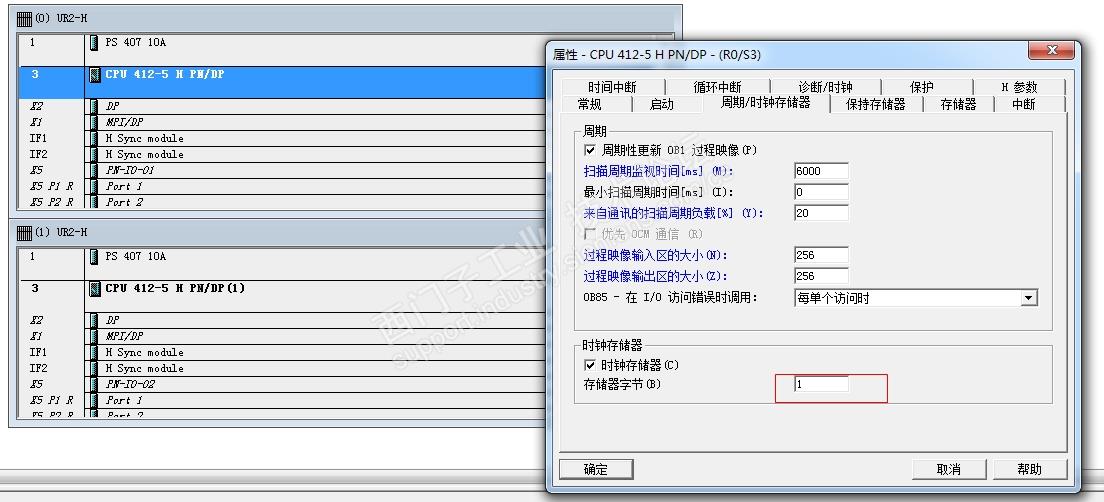Select slot 3 cell in rack (1)
Screen dimensions: 1104x502
51,296
